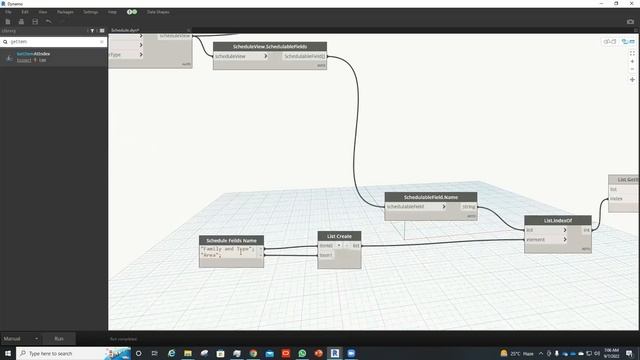
Task: Click the Save toolbar icon
Action: 35,22
